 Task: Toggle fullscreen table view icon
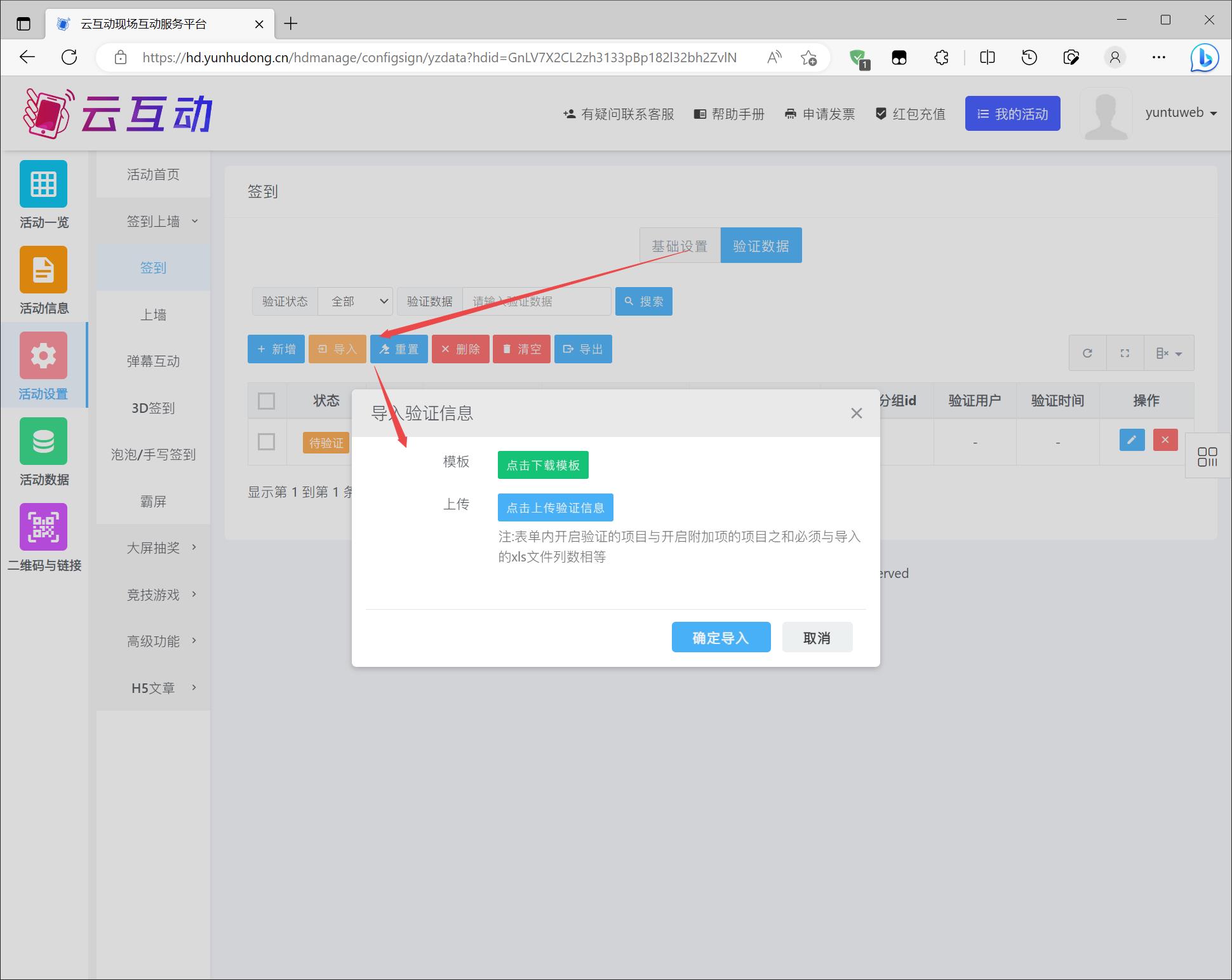(x=1125, y=353)
